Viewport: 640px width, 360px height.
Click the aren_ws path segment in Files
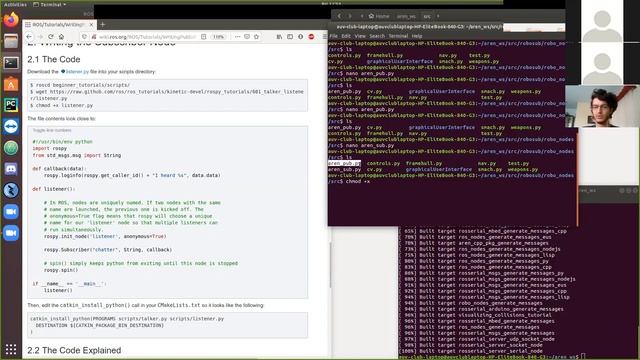[406, 16]
